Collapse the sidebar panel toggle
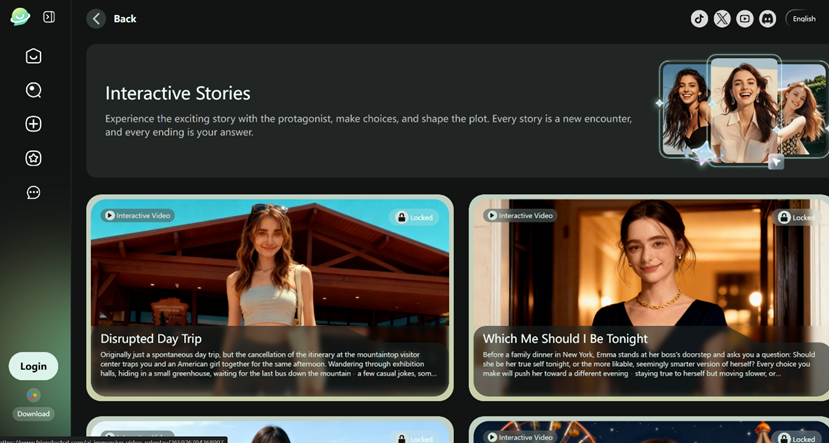The height and width of the screenshot is (443, 829). pyautogui.click(x=49, y=17)
